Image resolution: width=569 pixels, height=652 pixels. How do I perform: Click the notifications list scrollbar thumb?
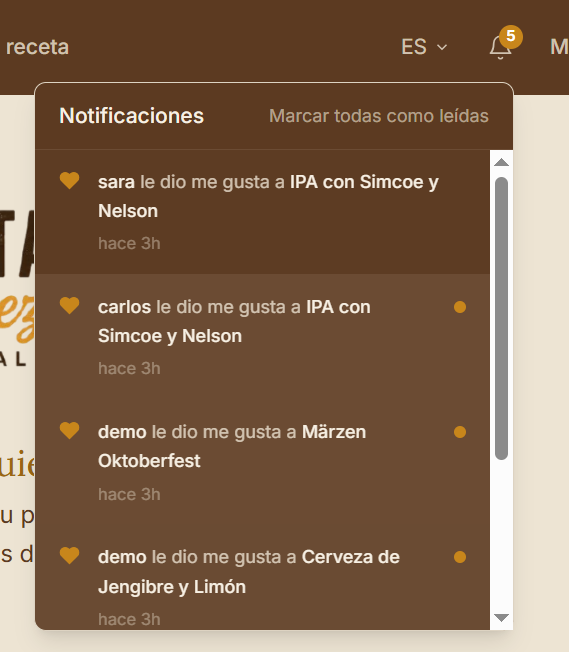pos(502,319)
